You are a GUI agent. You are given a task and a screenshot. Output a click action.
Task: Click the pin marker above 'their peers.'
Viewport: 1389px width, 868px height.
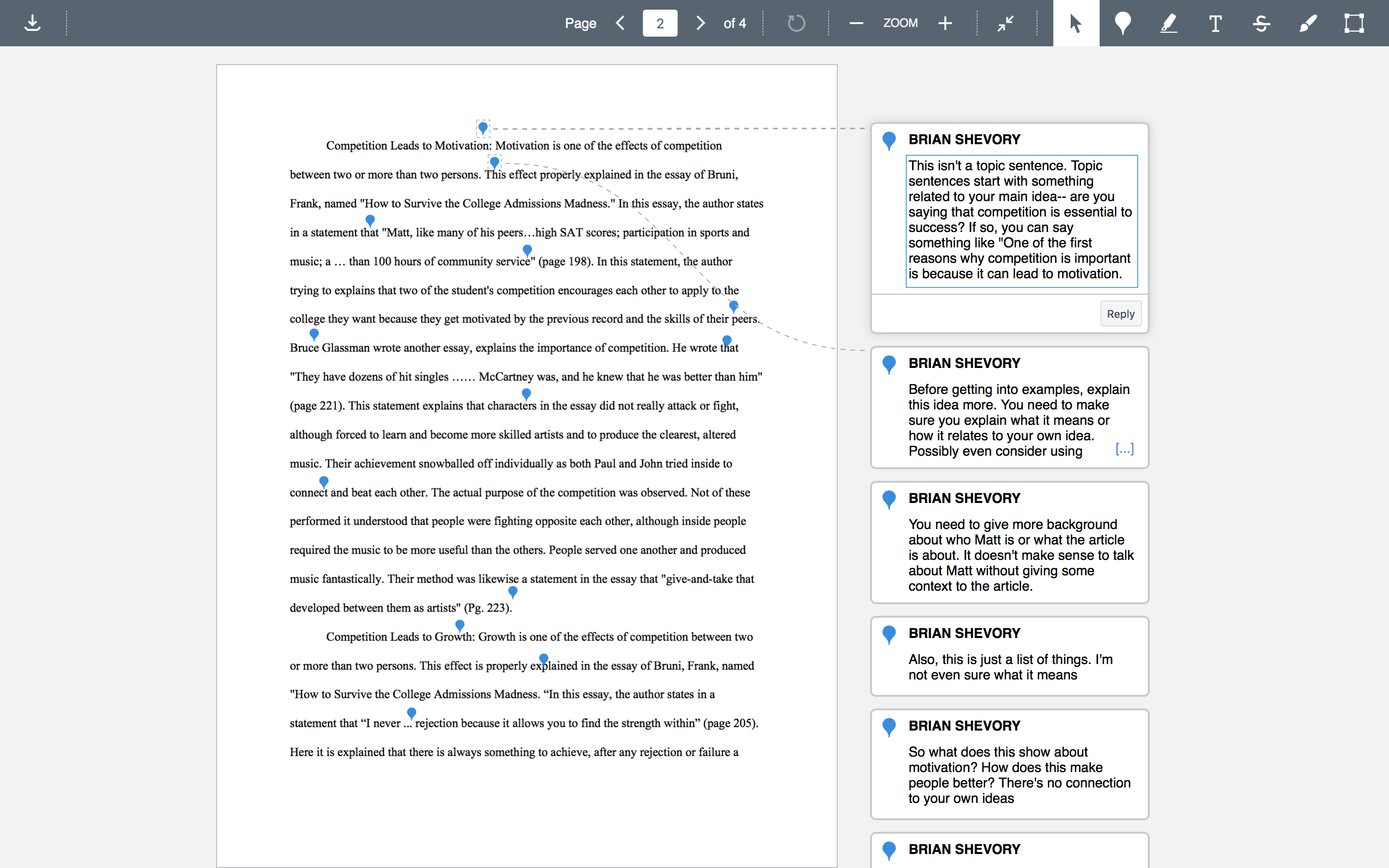click(x=734, y=306)
